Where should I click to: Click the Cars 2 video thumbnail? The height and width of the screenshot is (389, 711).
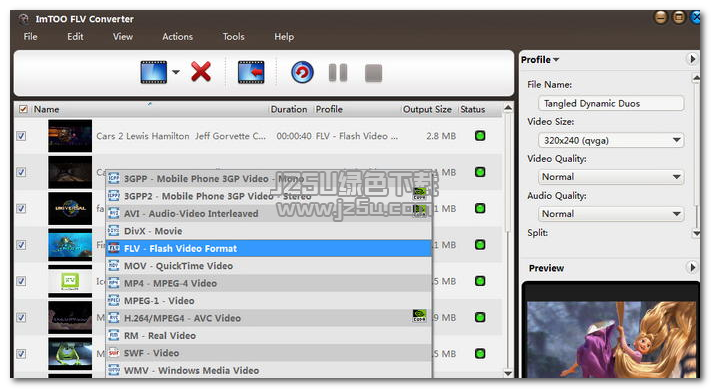tap(70, 136)
